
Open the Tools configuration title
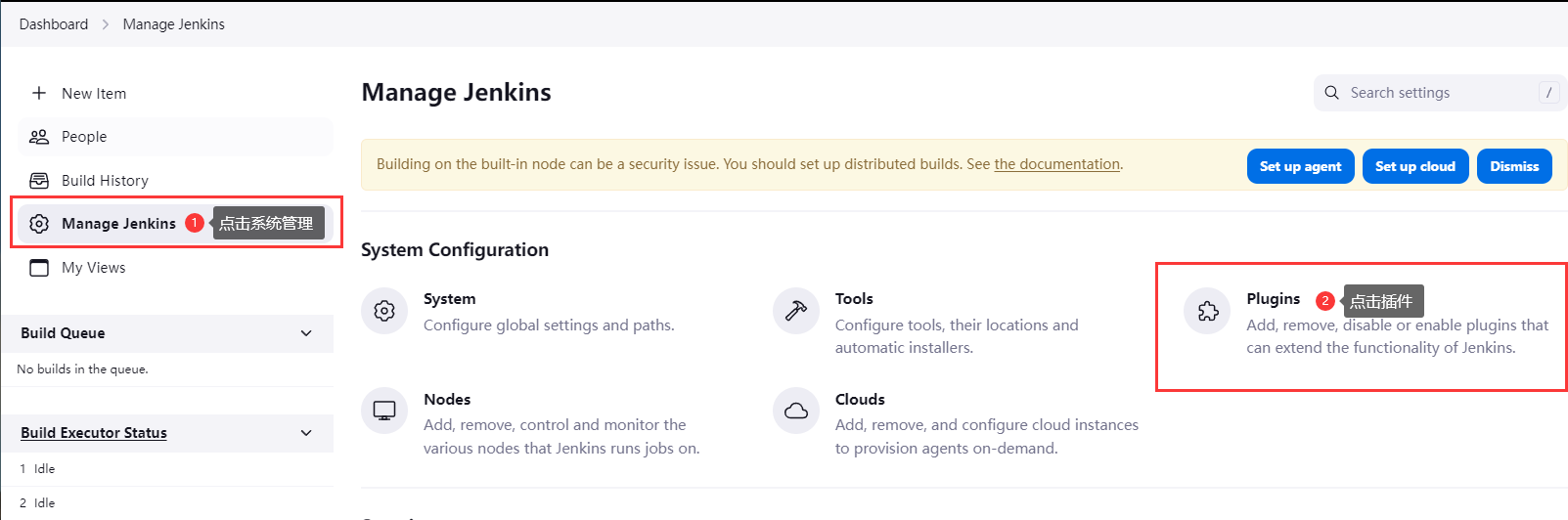(854, 299)
